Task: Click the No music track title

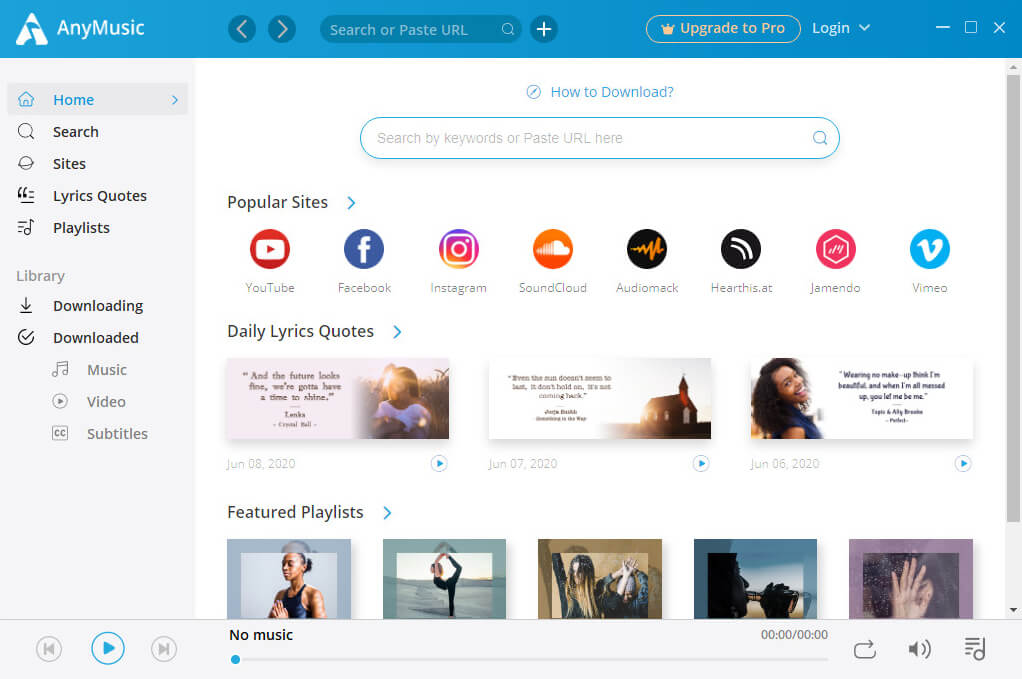Action: coord(261,635)
